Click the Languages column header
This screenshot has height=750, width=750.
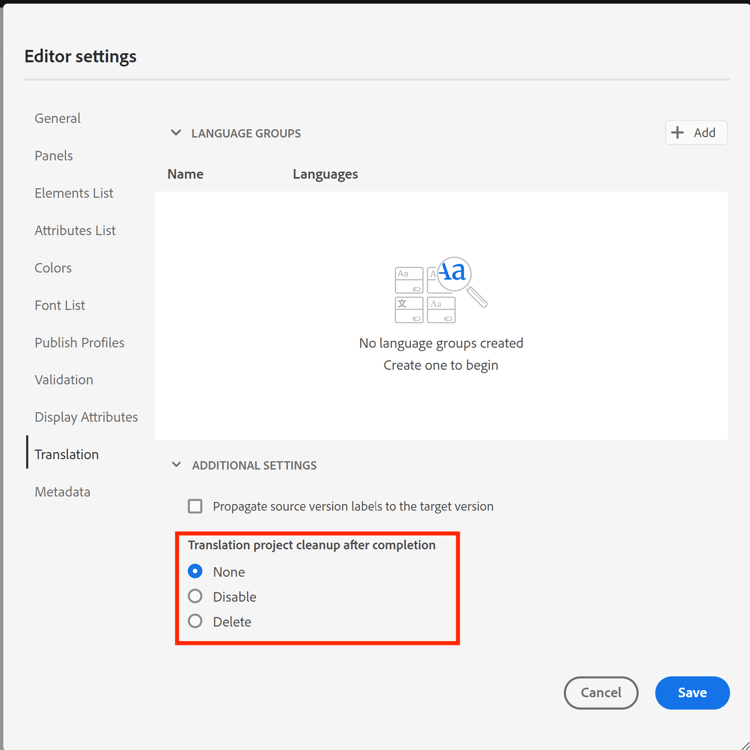(x=325, y=174)
